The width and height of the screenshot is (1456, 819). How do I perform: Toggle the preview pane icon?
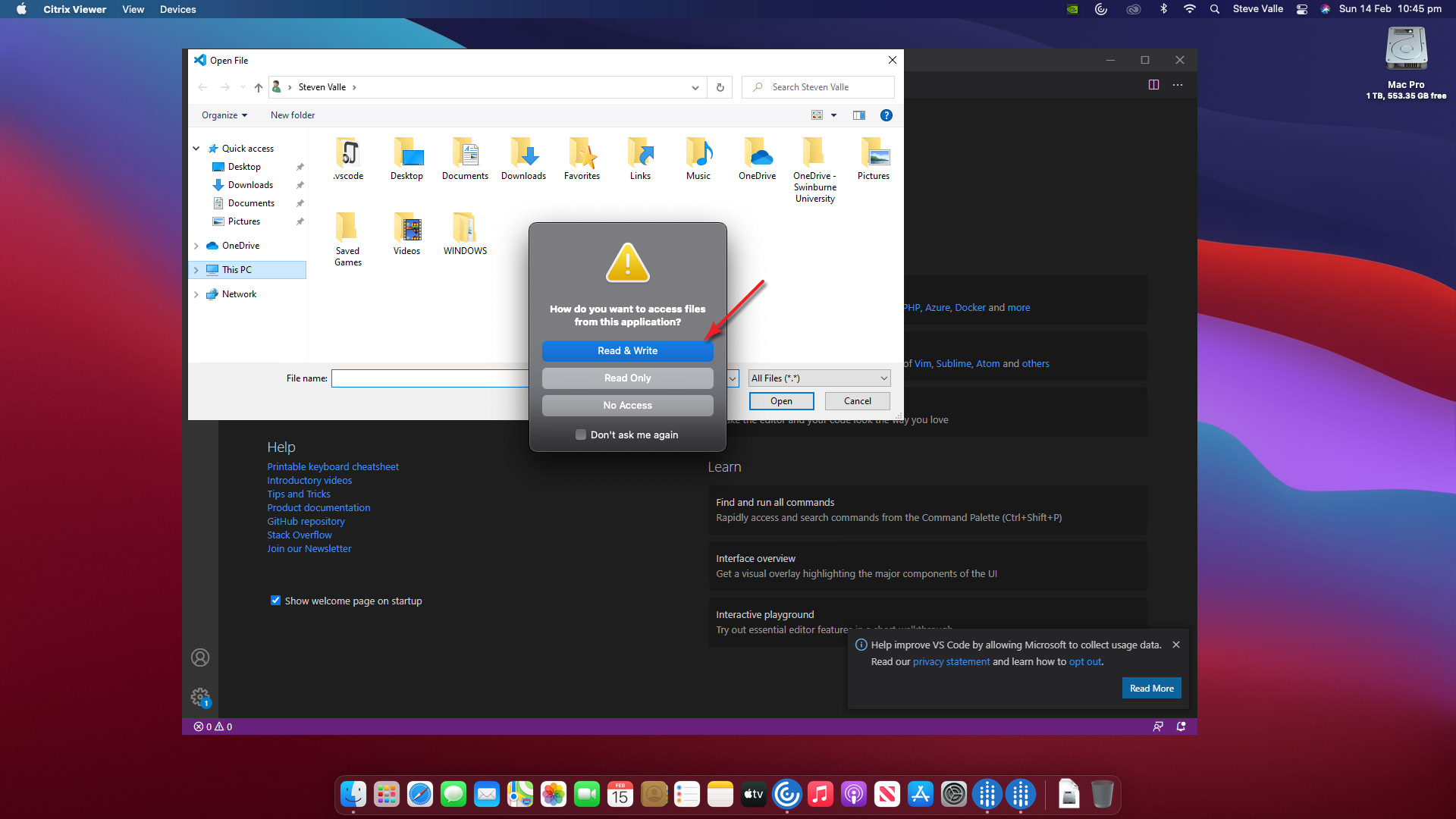pos(858,115)
